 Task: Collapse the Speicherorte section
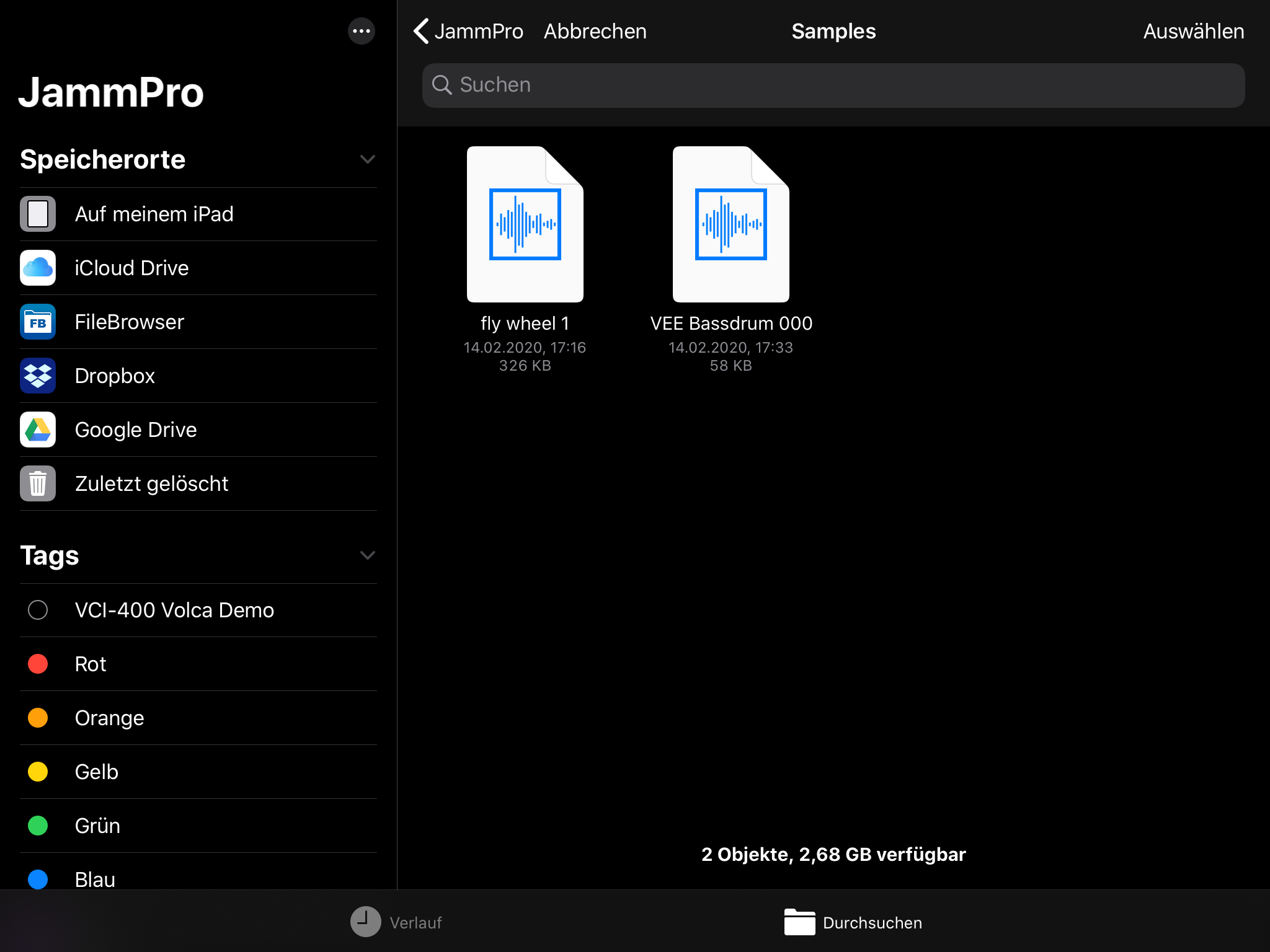point(367,159)
